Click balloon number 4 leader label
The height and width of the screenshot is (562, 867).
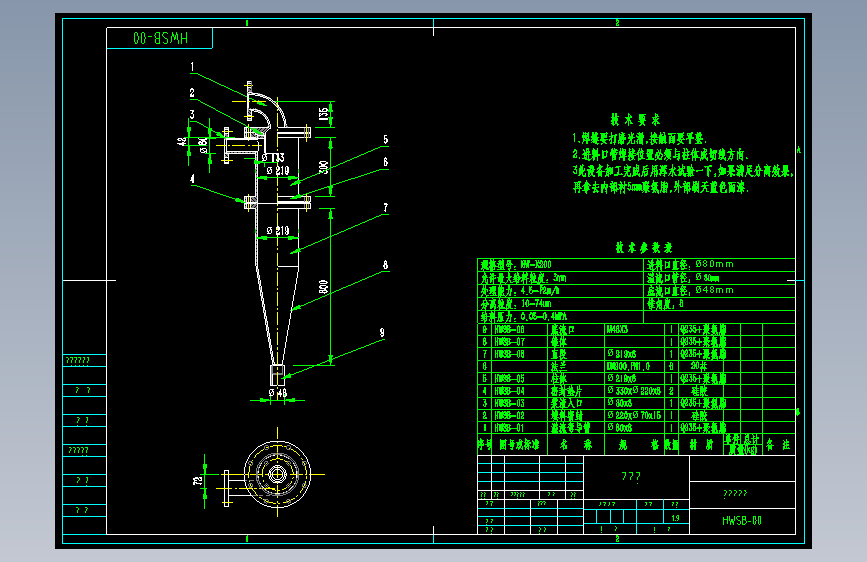coord(192,179)
